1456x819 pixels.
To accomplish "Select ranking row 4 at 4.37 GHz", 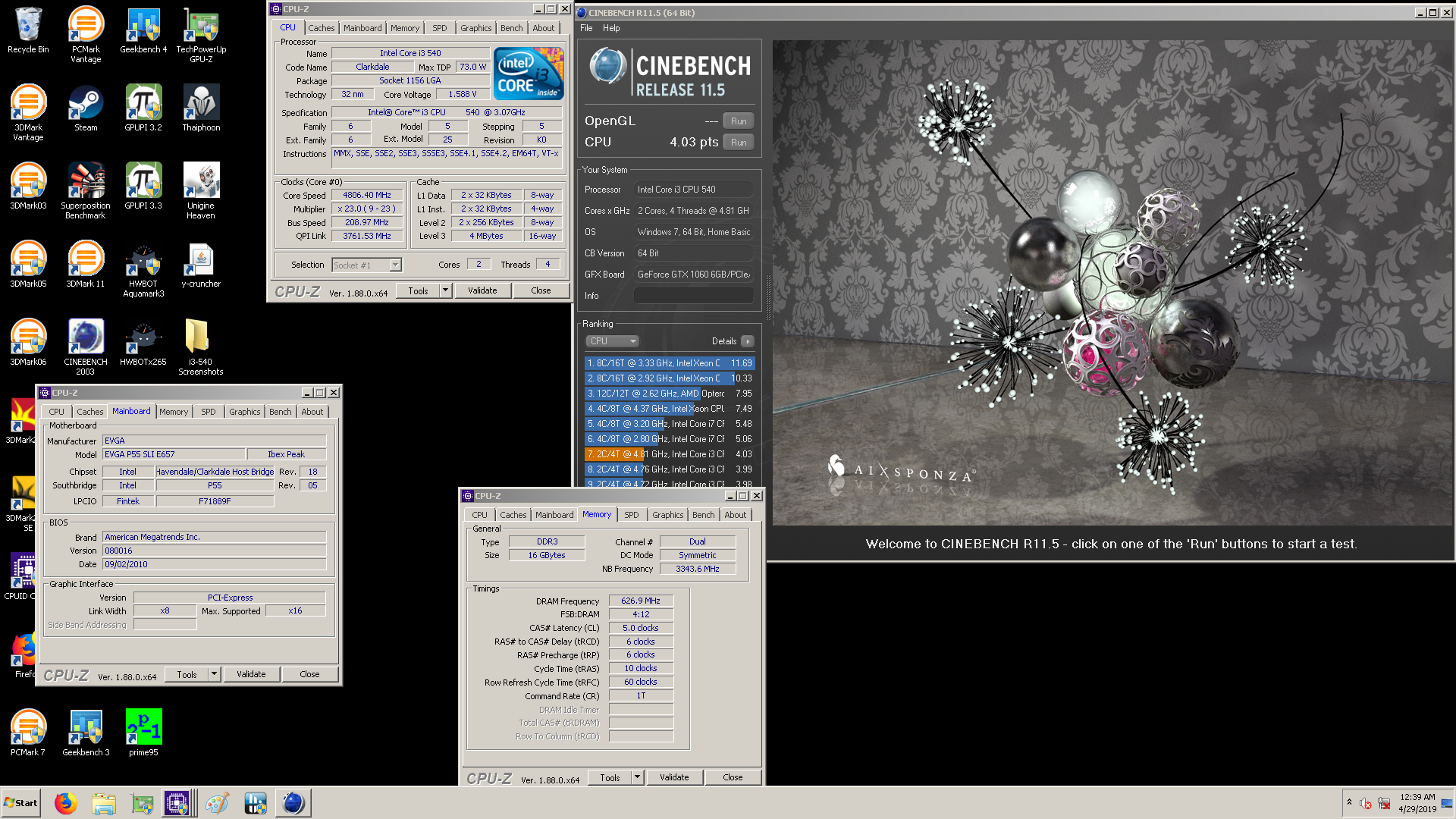I will (x=670, y=409).
